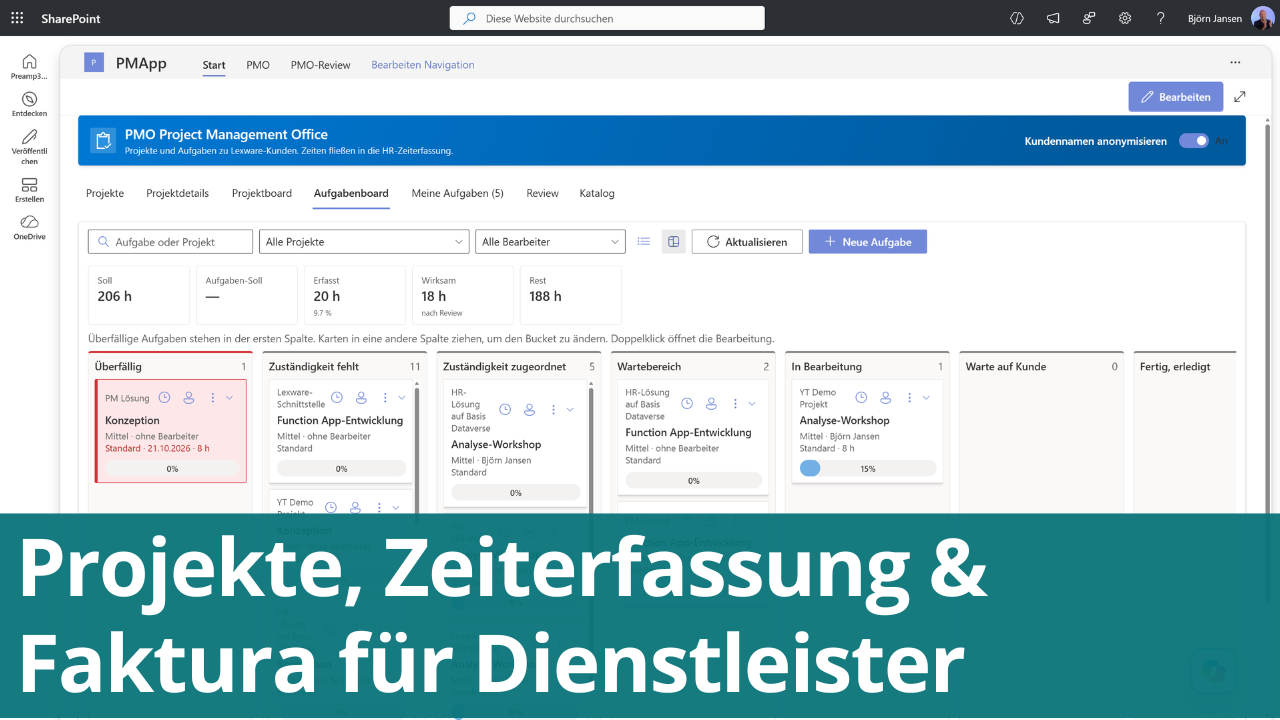Open three-dot menu on Lexware-Schnittstelle card

(x=385, y=397)
